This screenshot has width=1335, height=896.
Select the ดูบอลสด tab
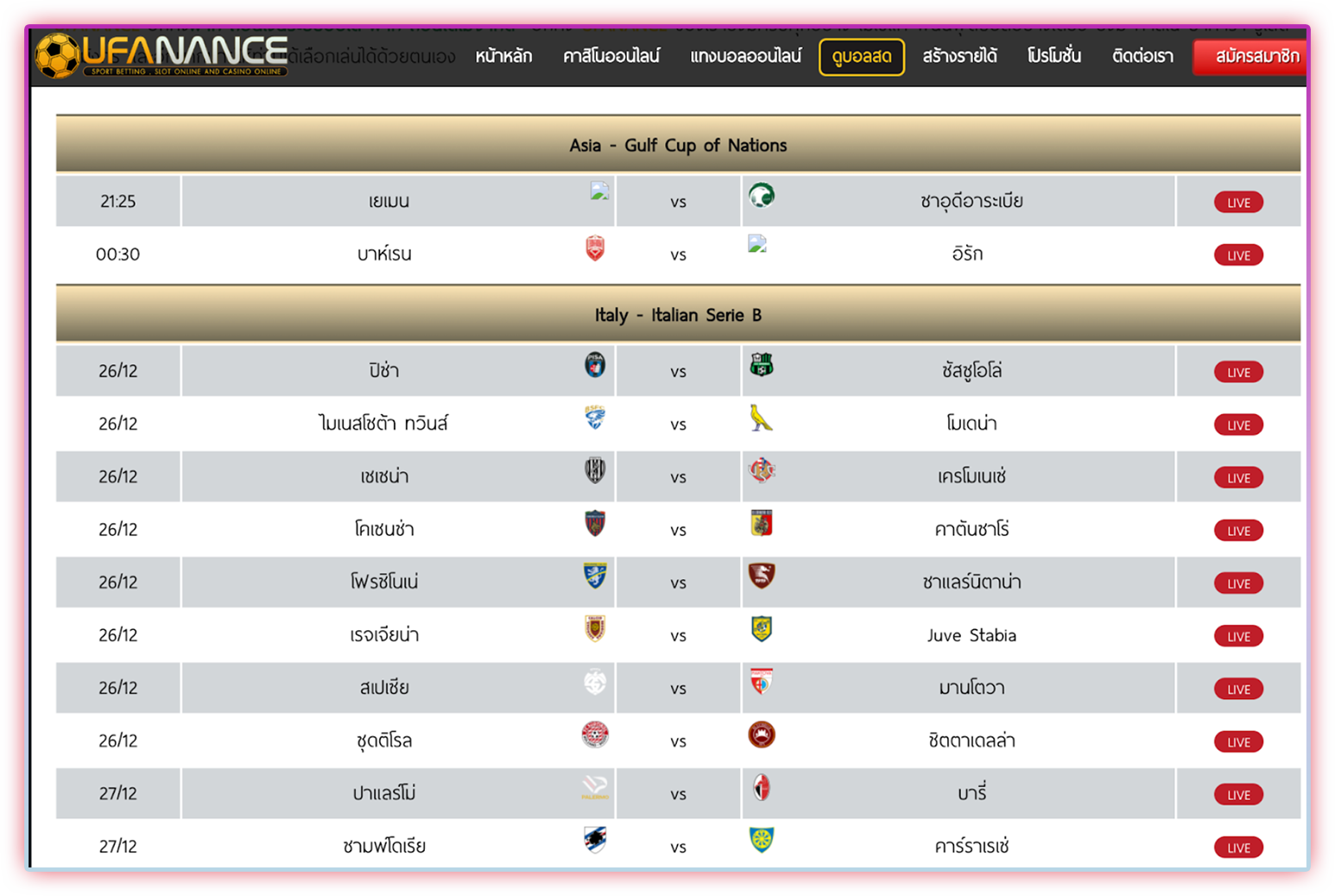861,57
